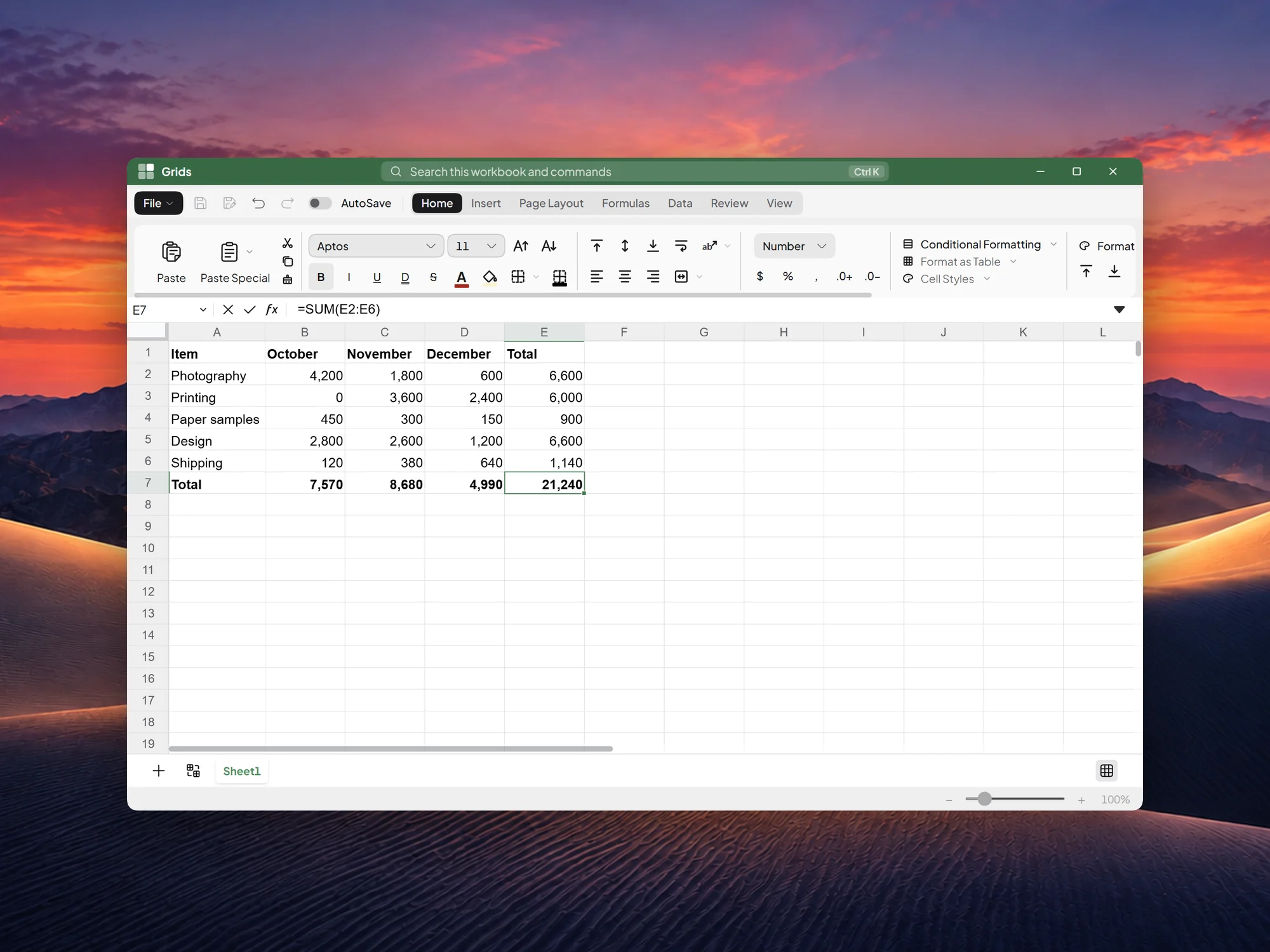Open the Number format dropdown
This screenshot has width=1270, height=952.
point(794,246)
